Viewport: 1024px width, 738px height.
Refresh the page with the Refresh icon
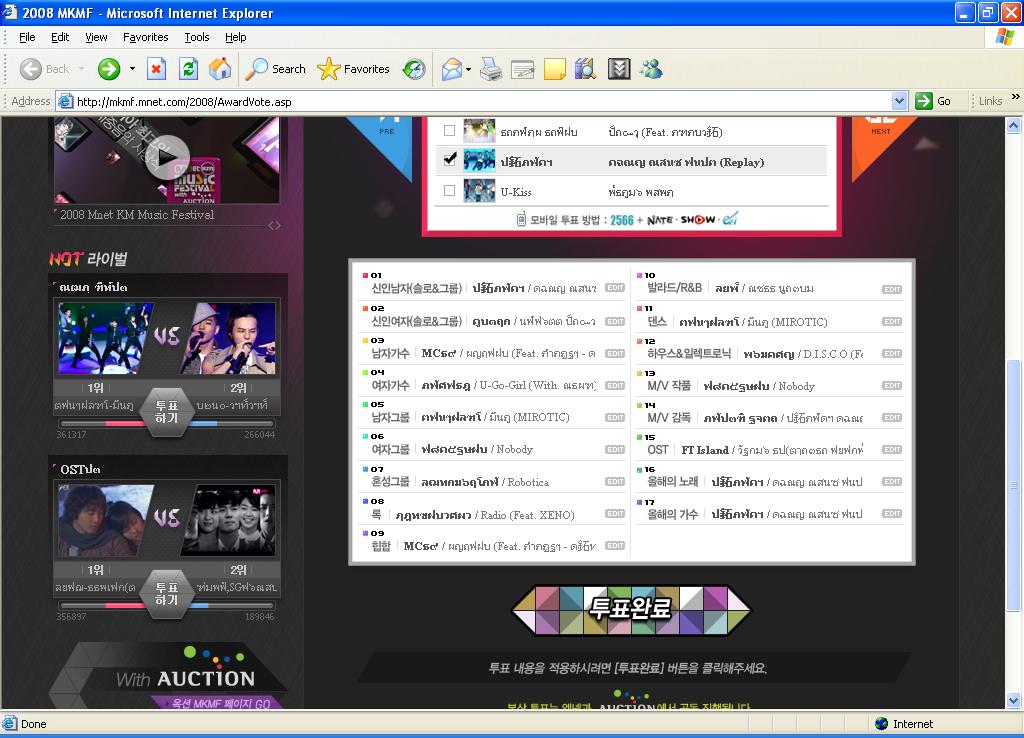coord(189,69)
